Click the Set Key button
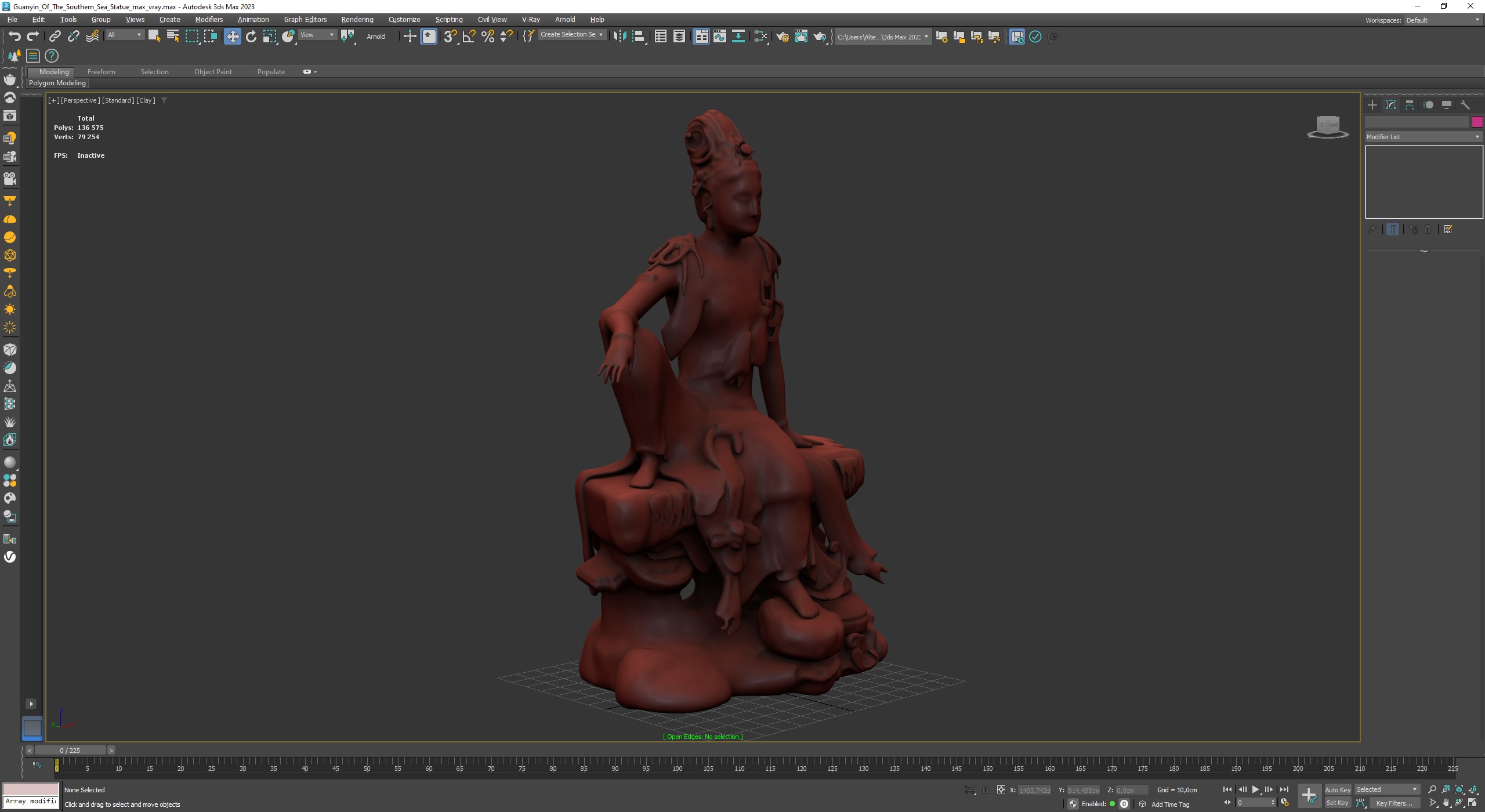The height and width of the screenshot is (812, 1485). [x=1337, y=803]
